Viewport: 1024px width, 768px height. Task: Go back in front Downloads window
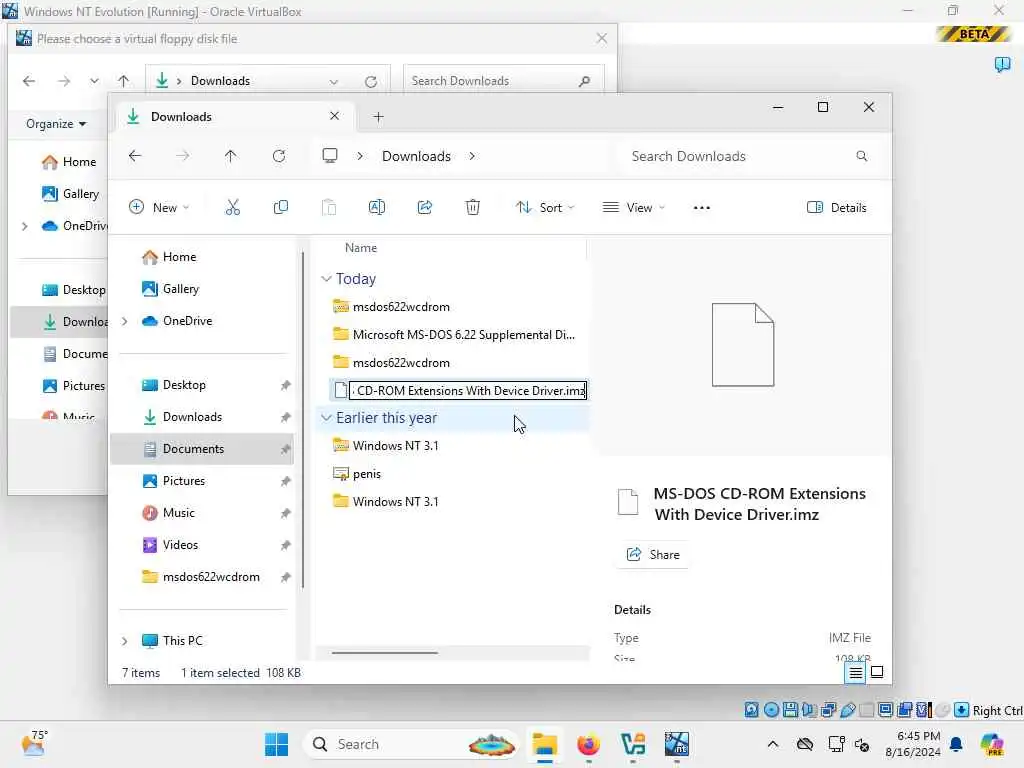pyautogui.click(x=135, y=156)
